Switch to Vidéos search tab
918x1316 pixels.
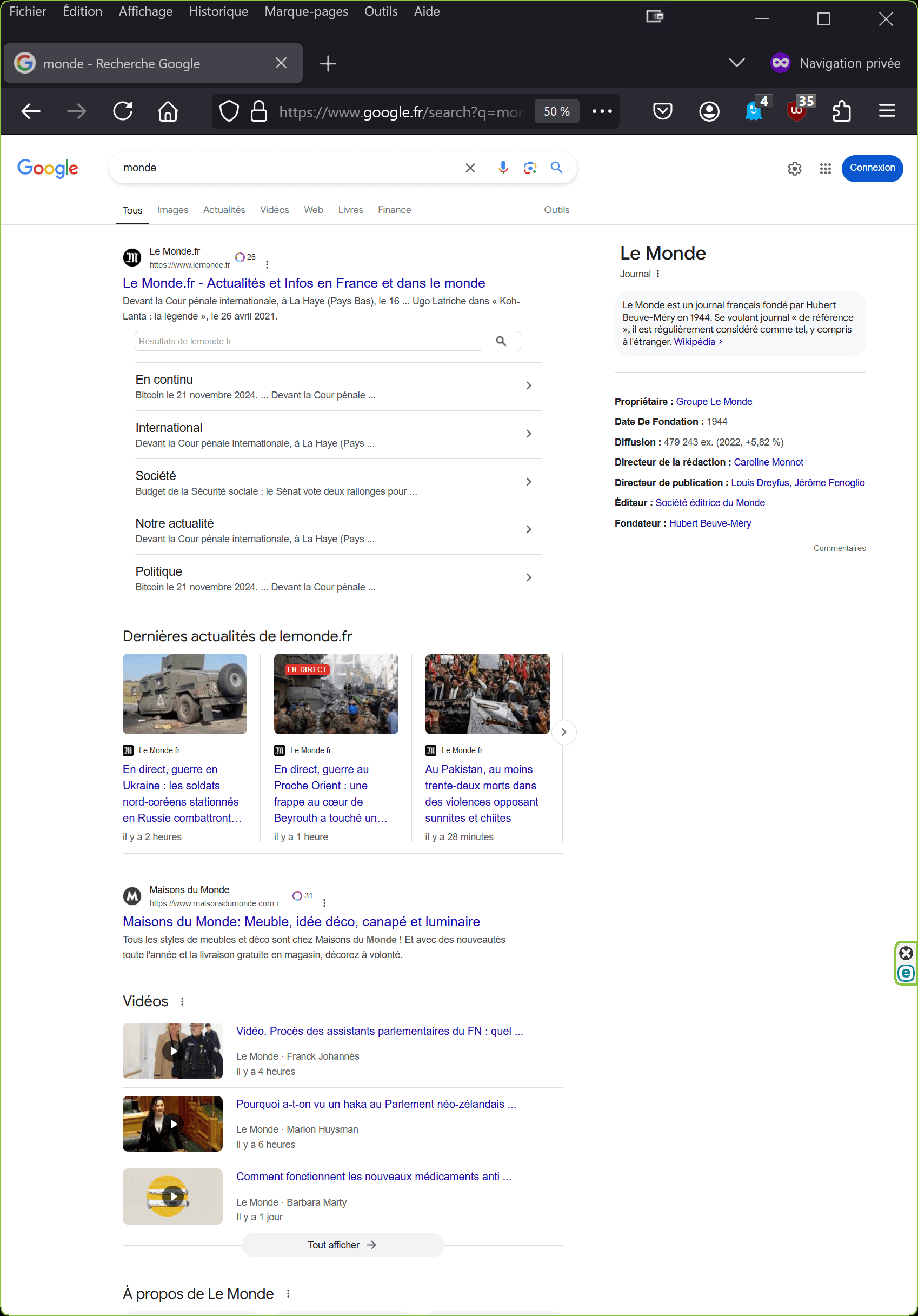275,210
